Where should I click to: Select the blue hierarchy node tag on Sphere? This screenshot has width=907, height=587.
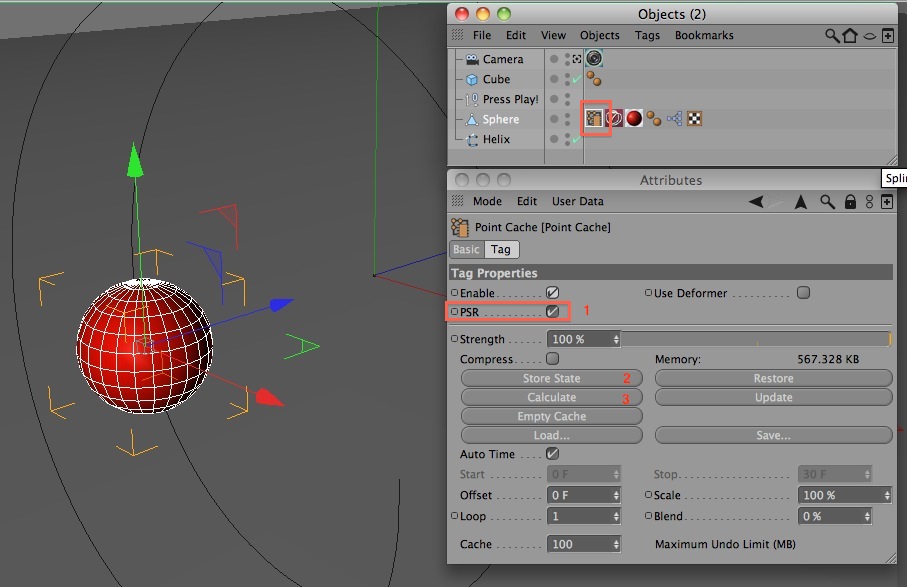pos(674,119)
